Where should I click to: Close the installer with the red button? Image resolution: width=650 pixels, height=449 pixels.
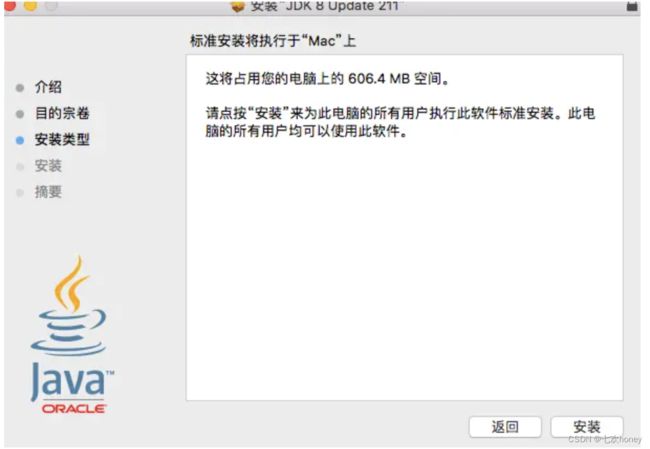pyautogui.click(x=10, y=5)
